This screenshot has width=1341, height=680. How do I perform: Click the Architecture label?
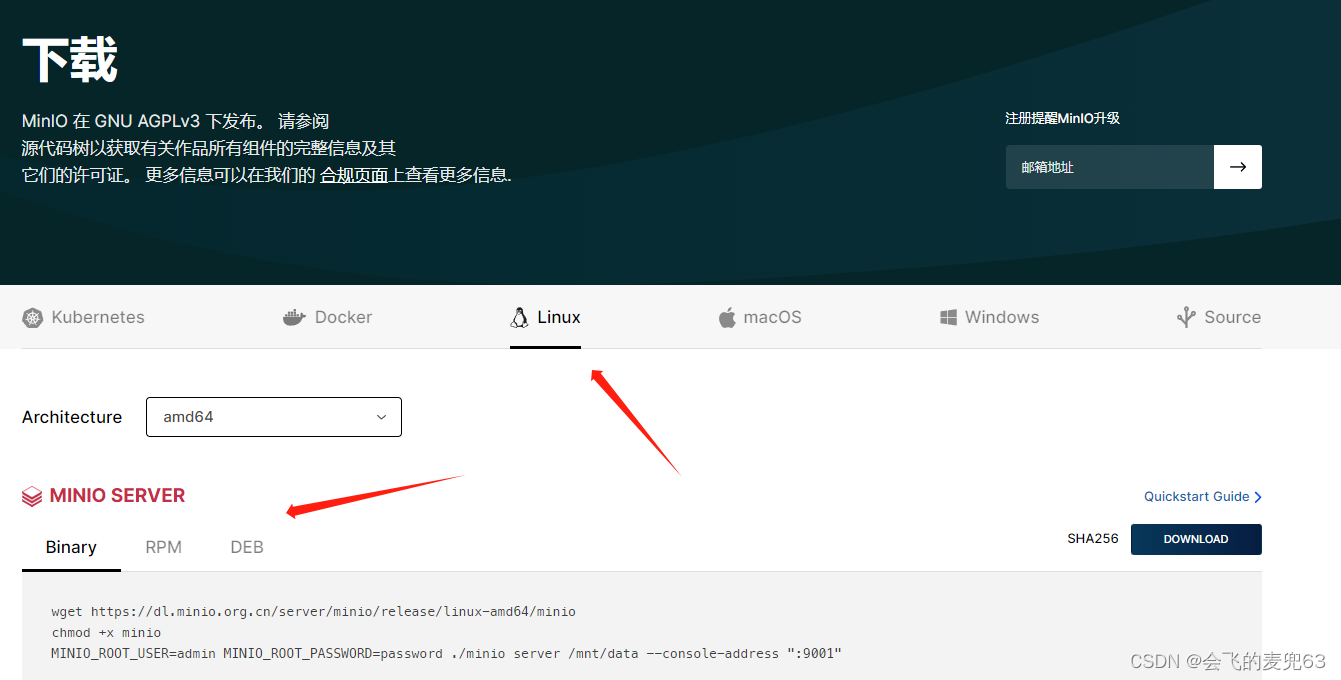click(x=72, y=417)
